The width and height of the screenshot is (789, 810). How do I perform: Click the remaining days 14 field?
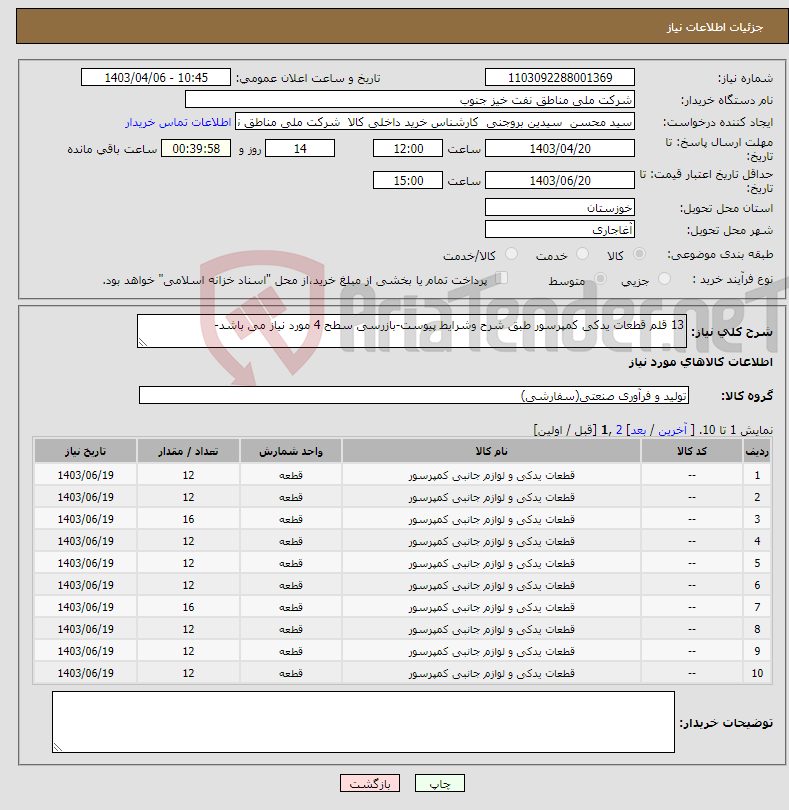pos(300,149)
